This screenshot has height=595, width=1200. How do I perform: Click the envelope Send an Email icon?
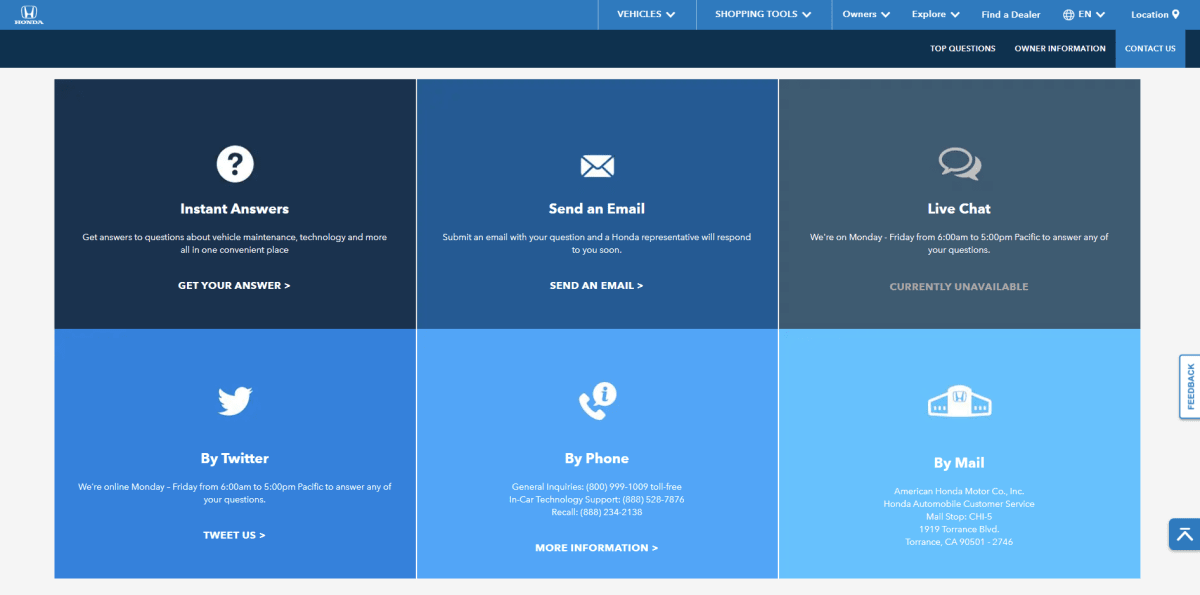[597, 166]
